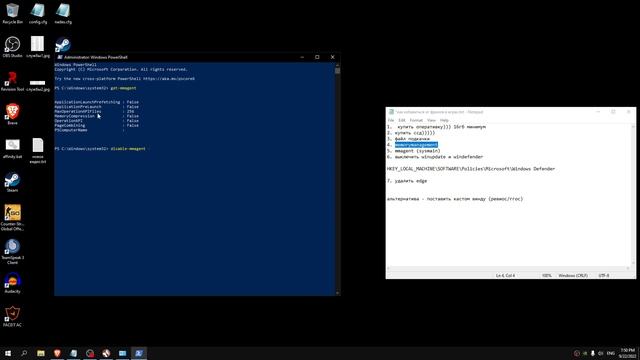Click the MemoryCompression row in PowerShell output

pos(96,116)
